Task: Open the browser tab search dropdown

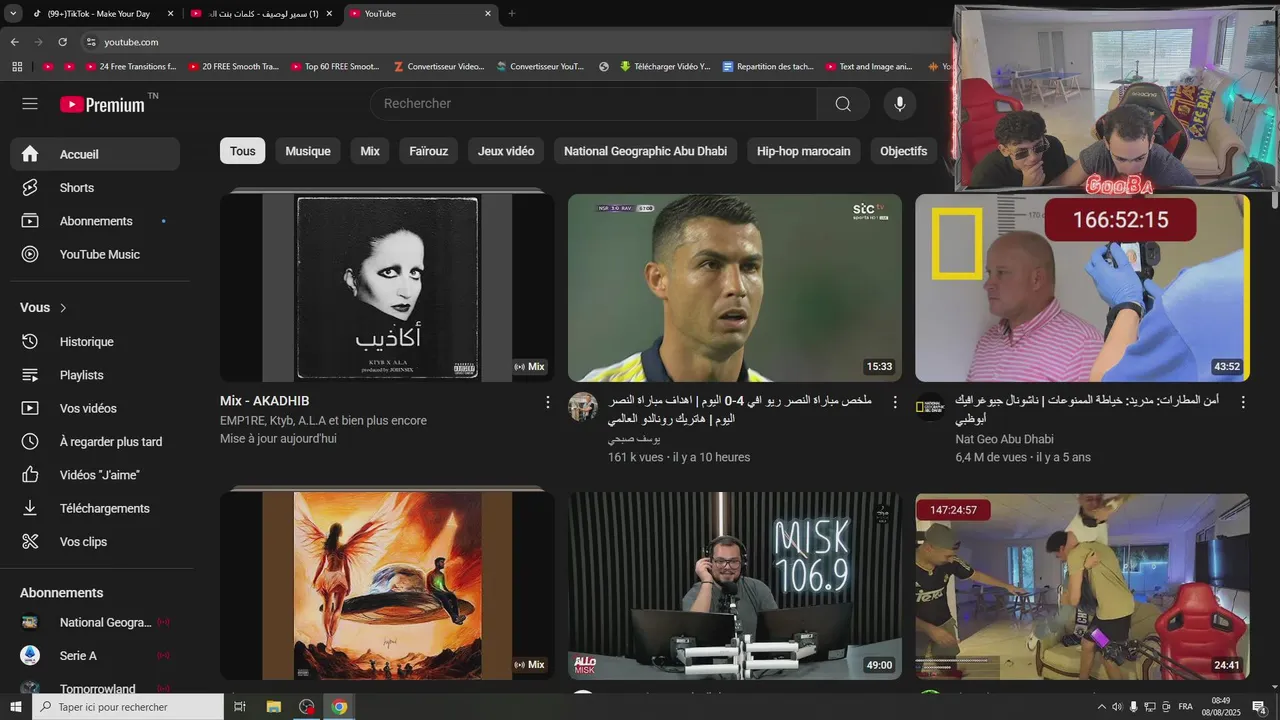Action: coord(13,14)
